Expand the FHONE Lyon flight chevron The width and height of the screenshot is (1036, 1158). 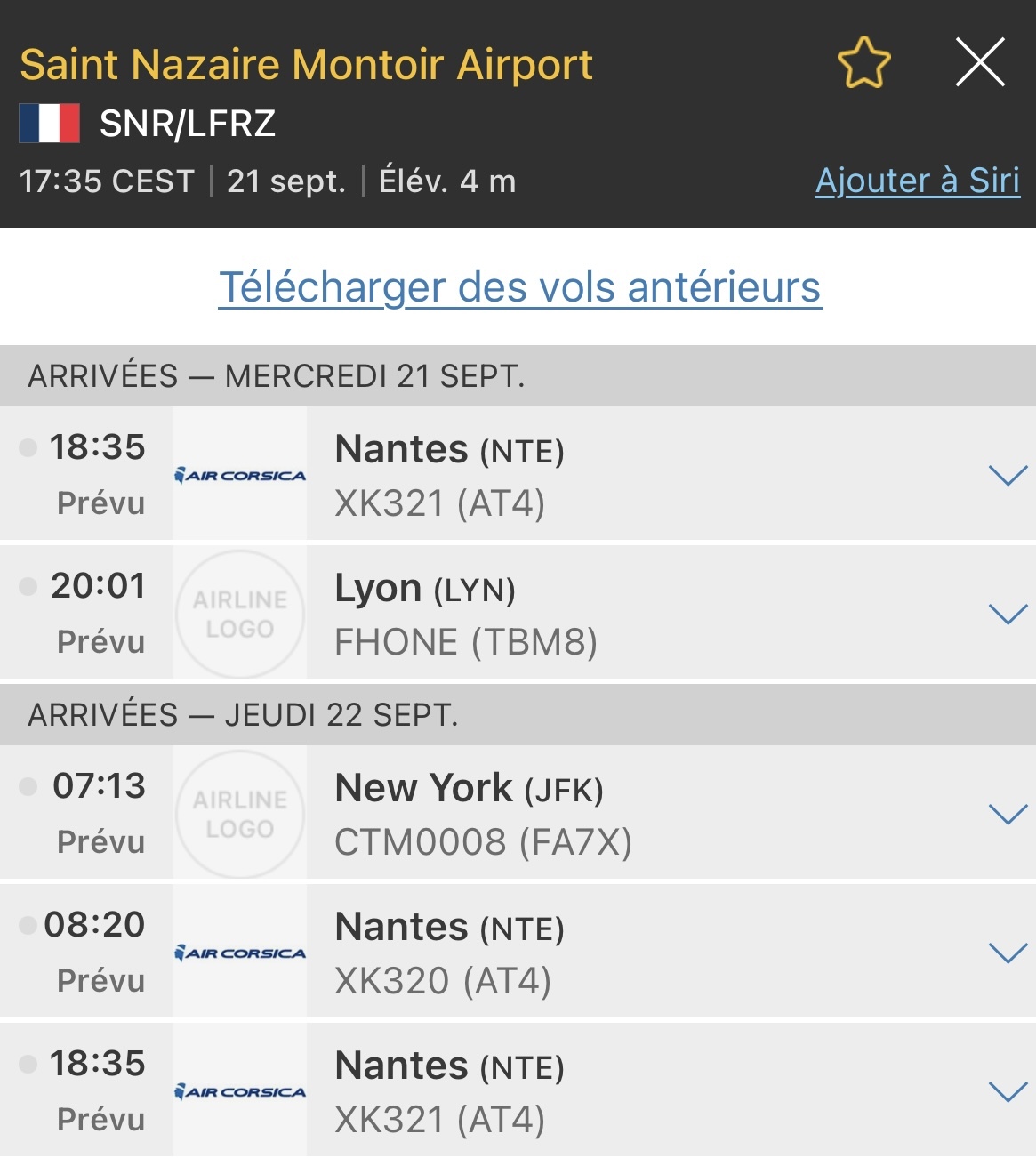click(1008, 614)
